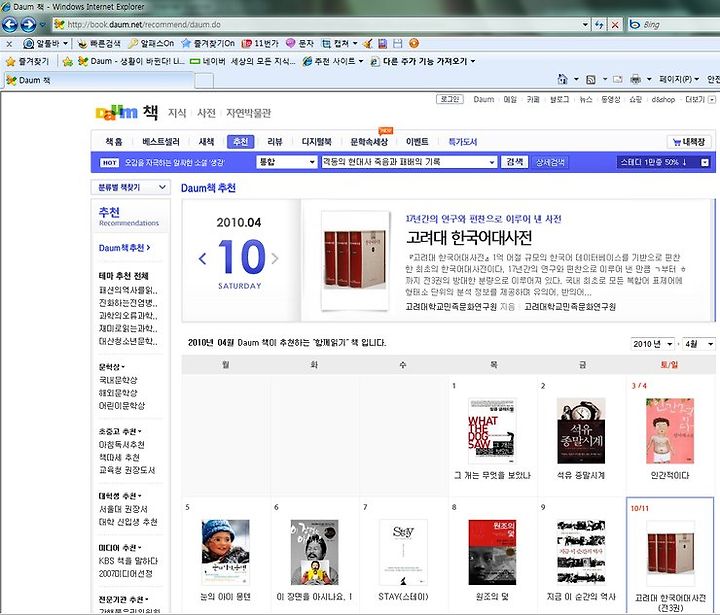Open 내책장 with the cart icon
Screen dimensions: 720x615
pyautogui.click(x=689, y=142)
